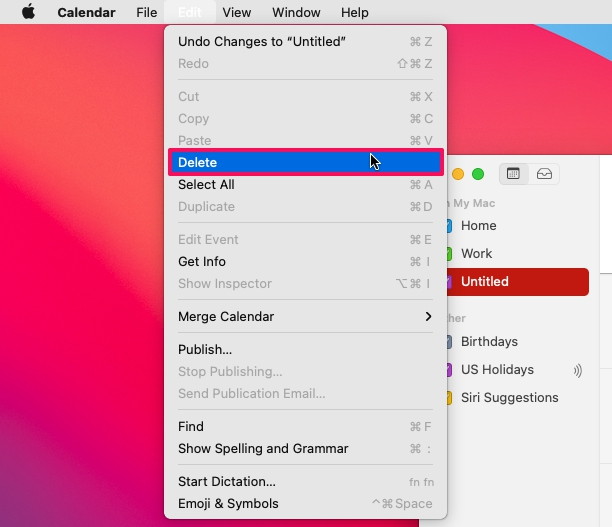Open the Apple menu

tap(28, 12)
